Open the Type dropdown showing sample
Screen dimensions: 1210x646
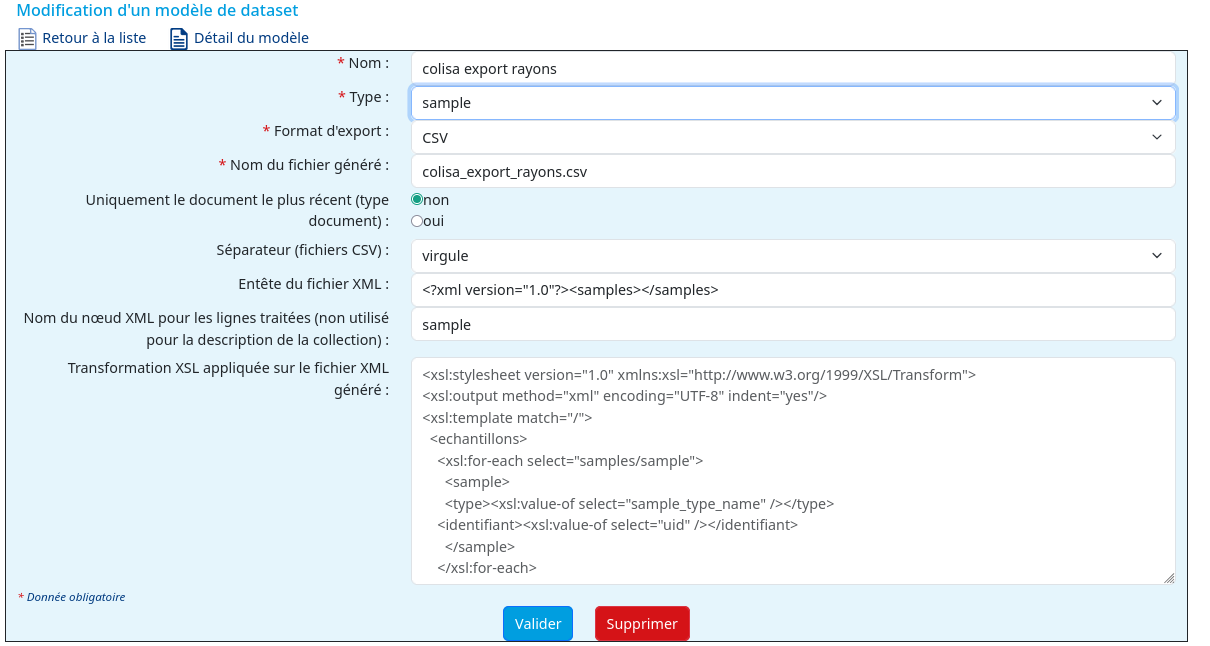pyautogui.click(x=793, y=103)
